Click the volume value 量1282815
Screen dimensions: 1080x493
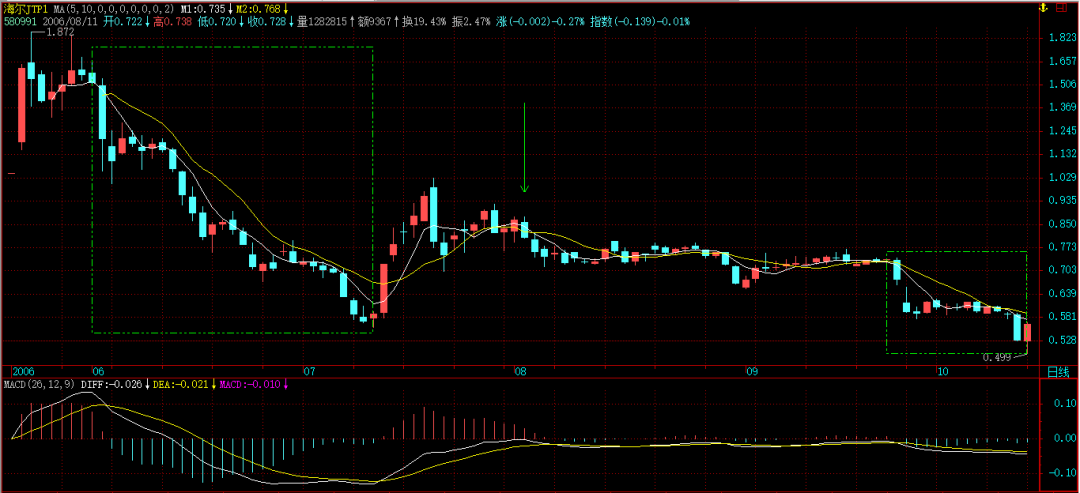pyautogui.click(x=322, y=21)
